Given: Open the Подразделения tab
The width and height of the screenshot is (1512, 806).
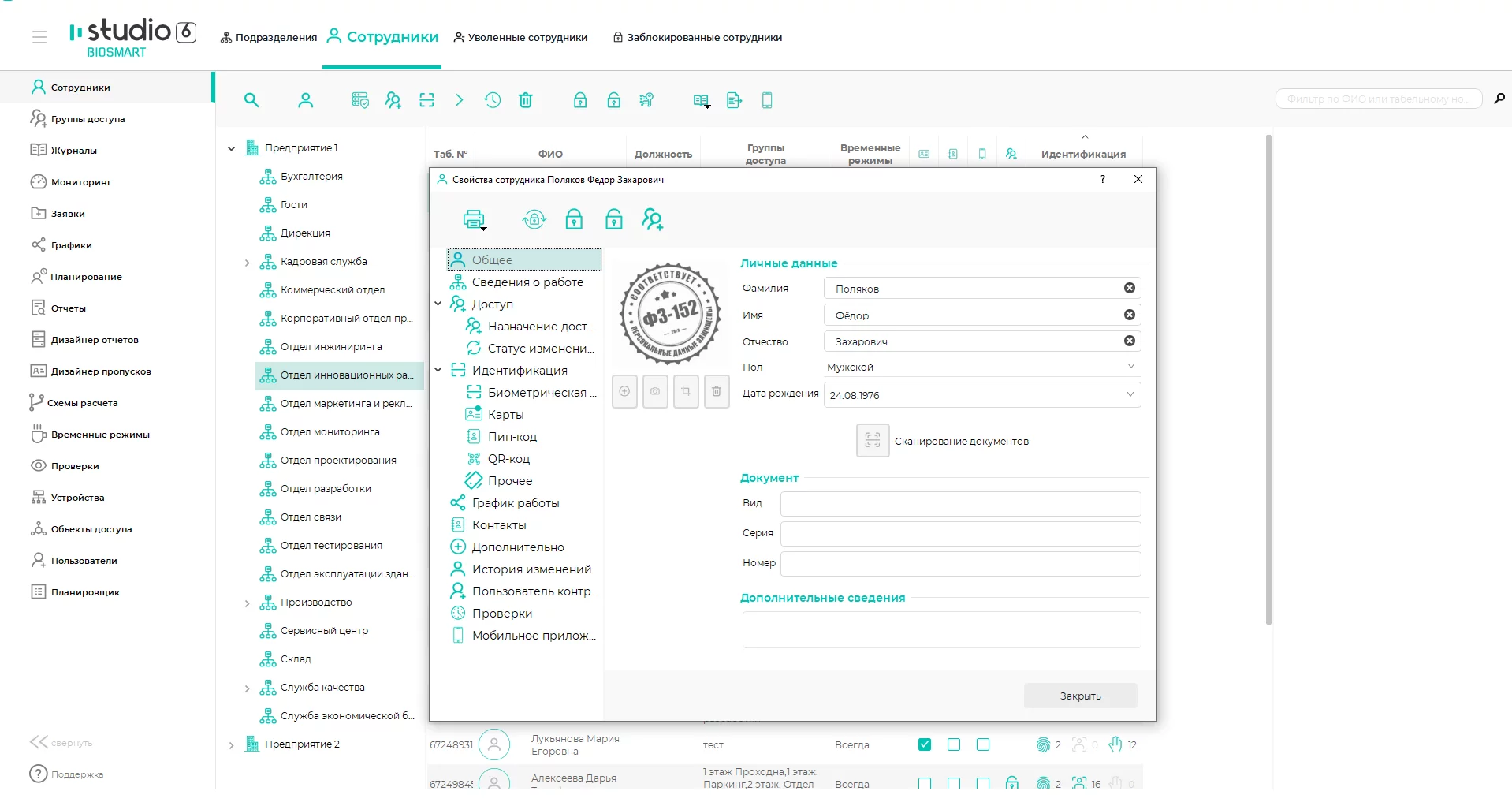Looking at the screenshot, I should (269, 38).
